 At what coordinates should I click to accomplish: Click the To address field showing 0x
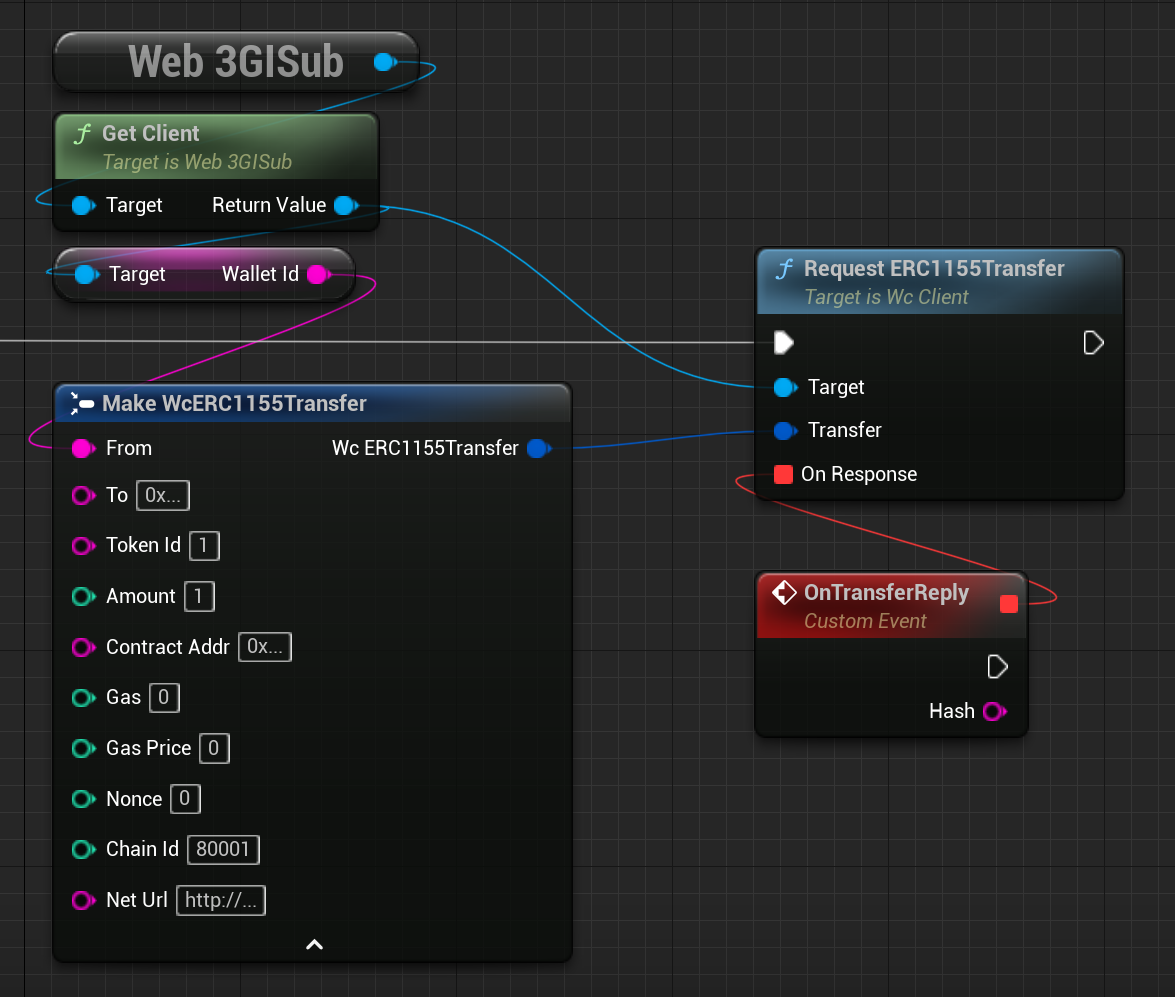coord(162,495)
